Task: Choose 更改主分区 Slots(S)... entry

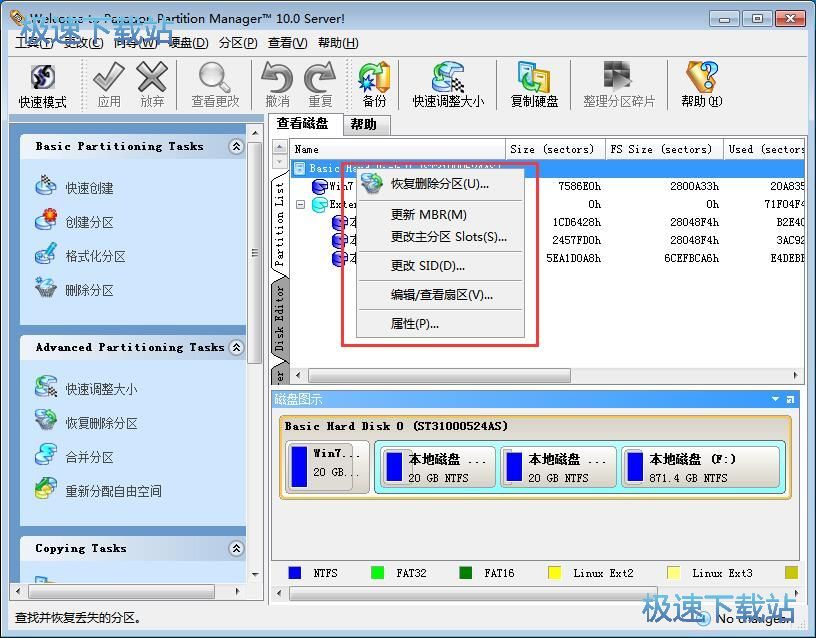Action: pos(440,237)
